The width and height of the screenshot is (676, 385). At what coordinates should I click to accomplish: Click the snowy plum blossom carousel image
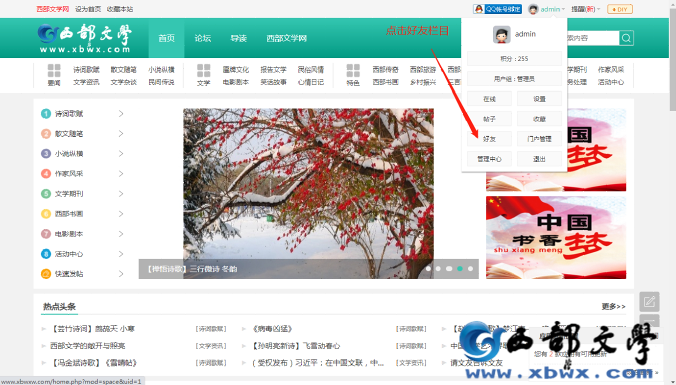click(308, 193)
